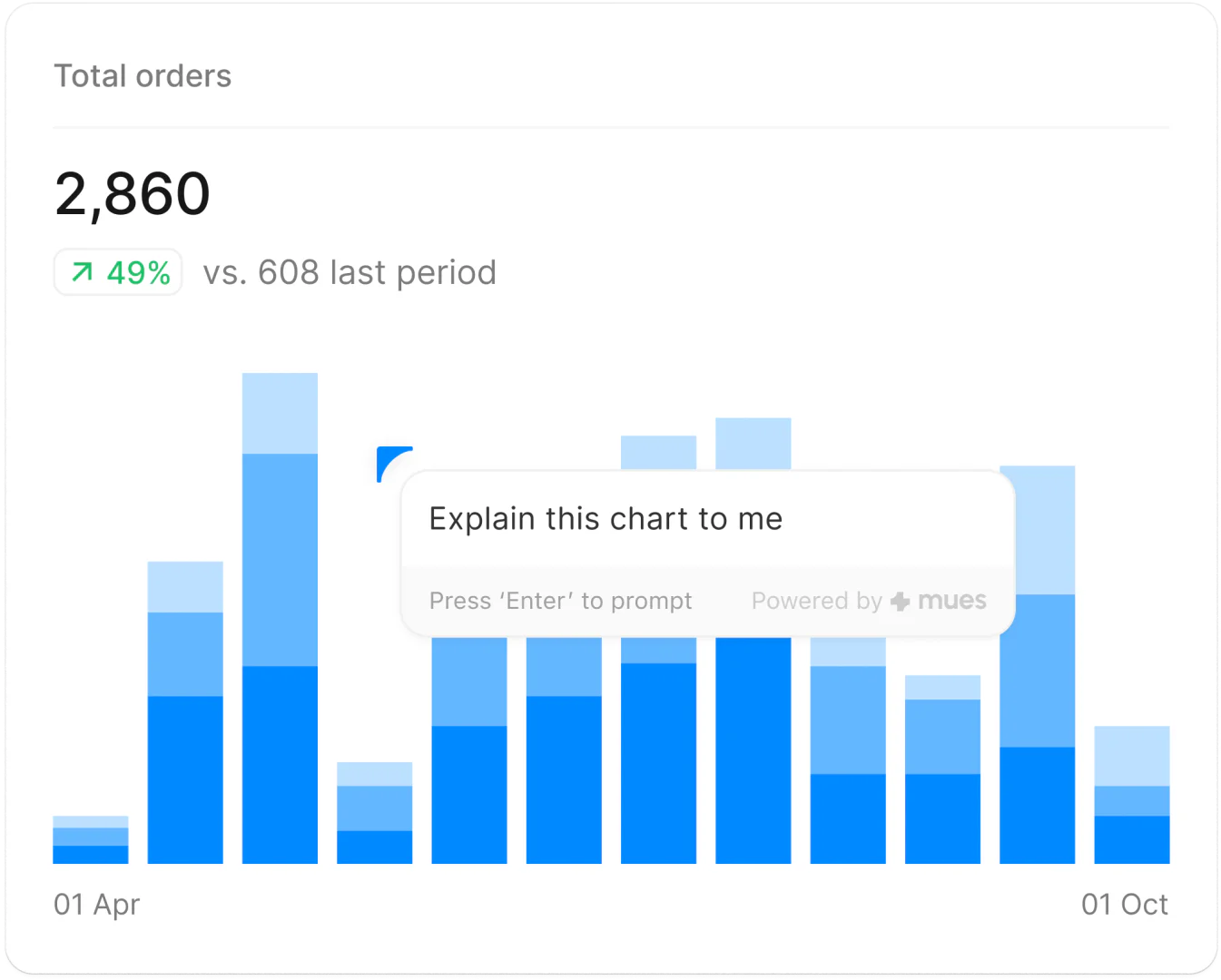Select the lightest top segment of the tallest bar
1221x980 pixels.
pyautogui.click(x=280, y=413)
